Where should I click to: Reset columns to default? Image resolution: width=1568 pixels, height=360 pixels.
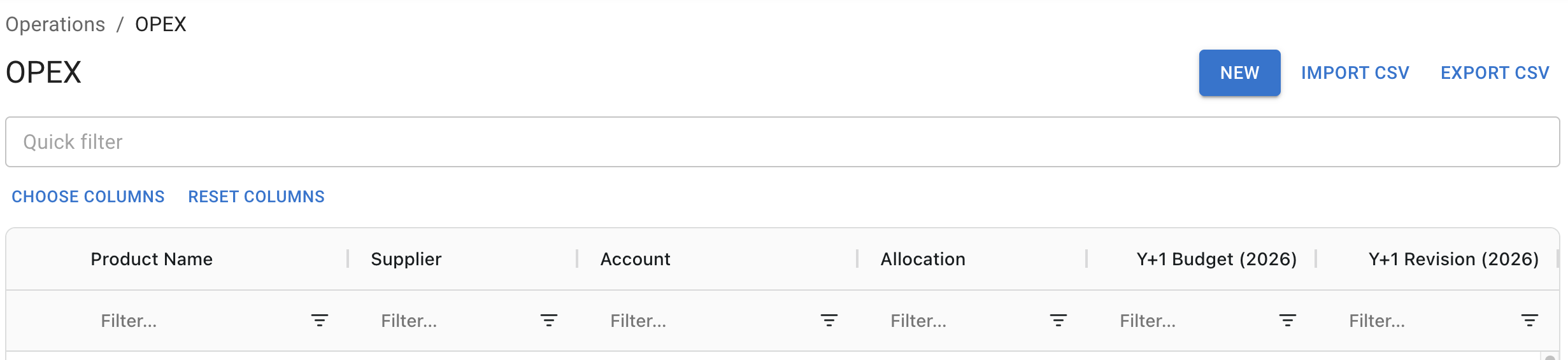tap(256, 197)
